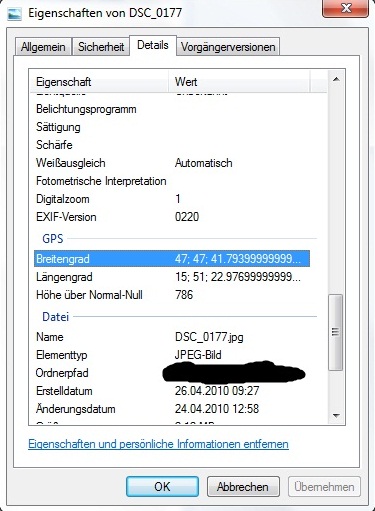
Task: Open the Vorgängerversionen tab
Action: pyautogui.click(x=228, y=47)
